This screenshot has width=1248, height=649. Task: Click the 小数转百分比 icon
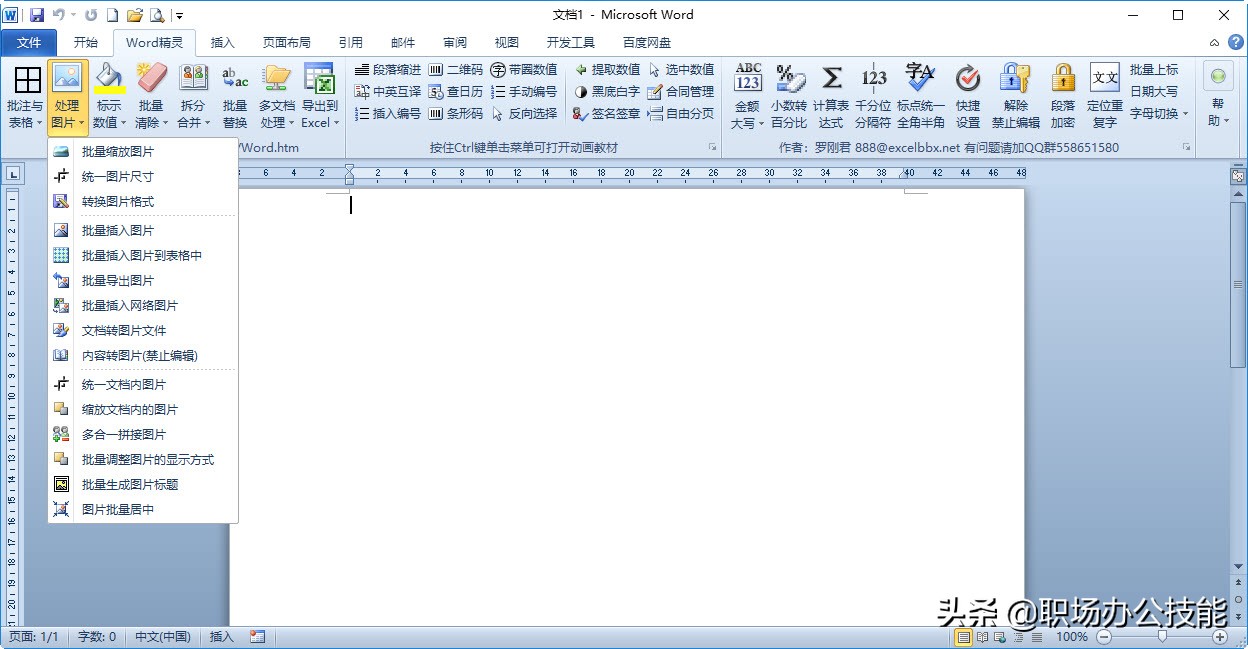pos(789,97)
